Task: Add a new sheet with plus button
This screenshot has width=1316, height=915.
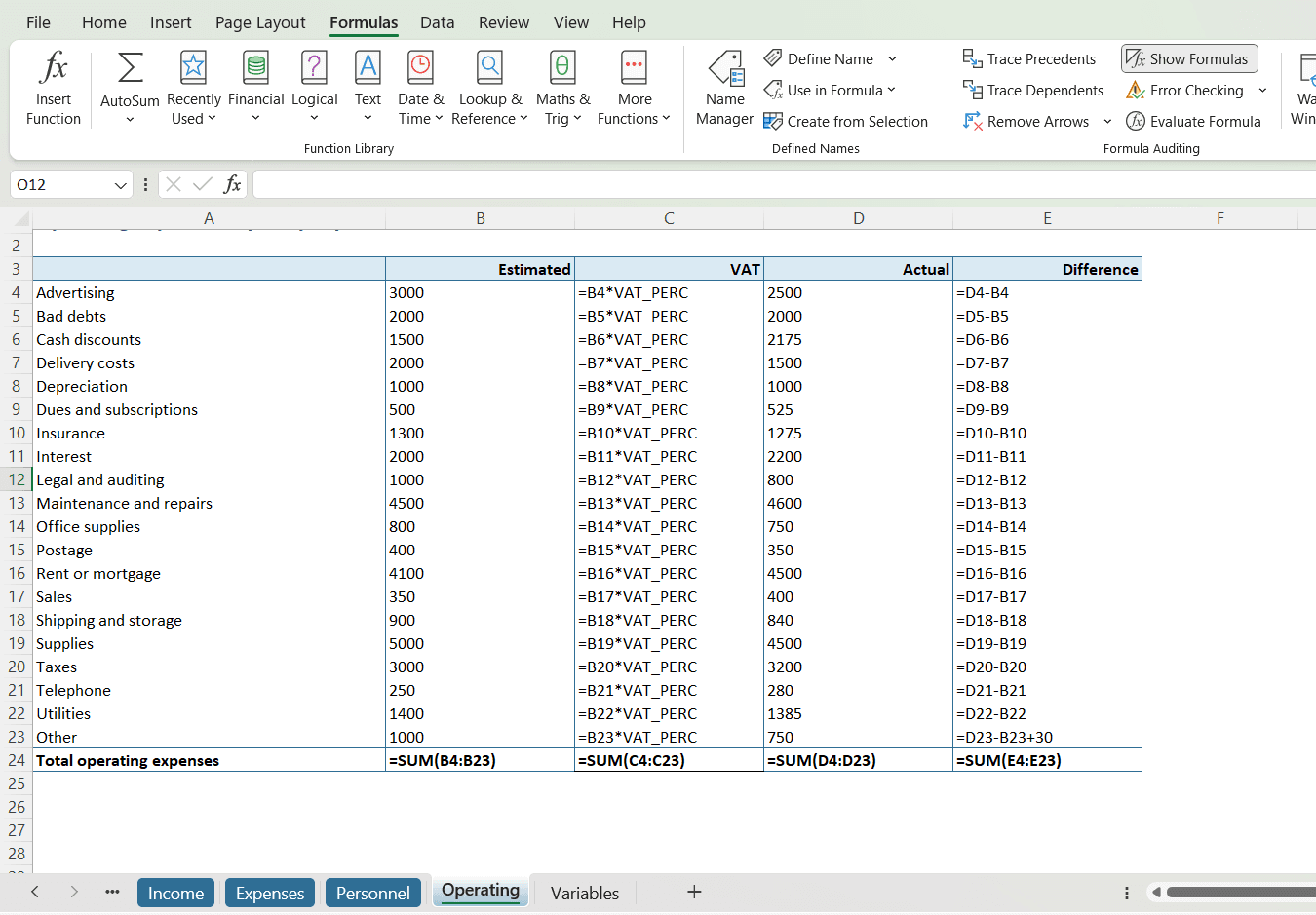Action: pyautogui.click(x=694, y=892)
